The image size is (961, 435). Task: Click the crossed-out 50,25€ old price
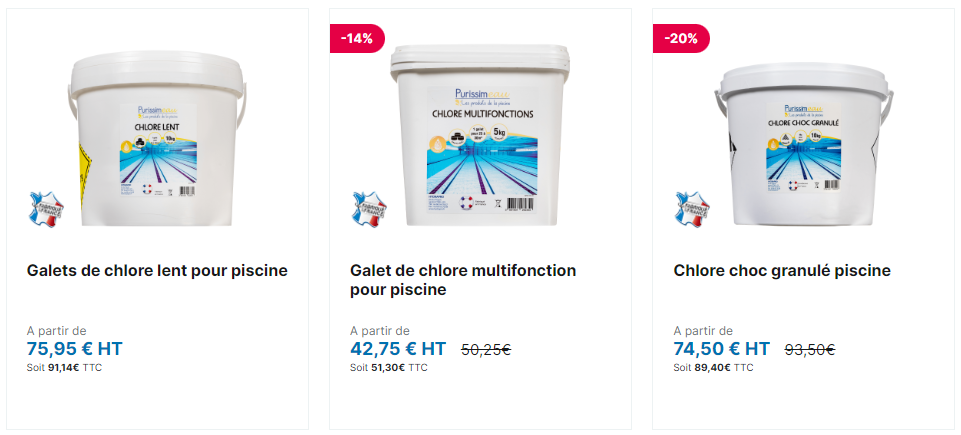pyautogui.click(x=486, y=350)
